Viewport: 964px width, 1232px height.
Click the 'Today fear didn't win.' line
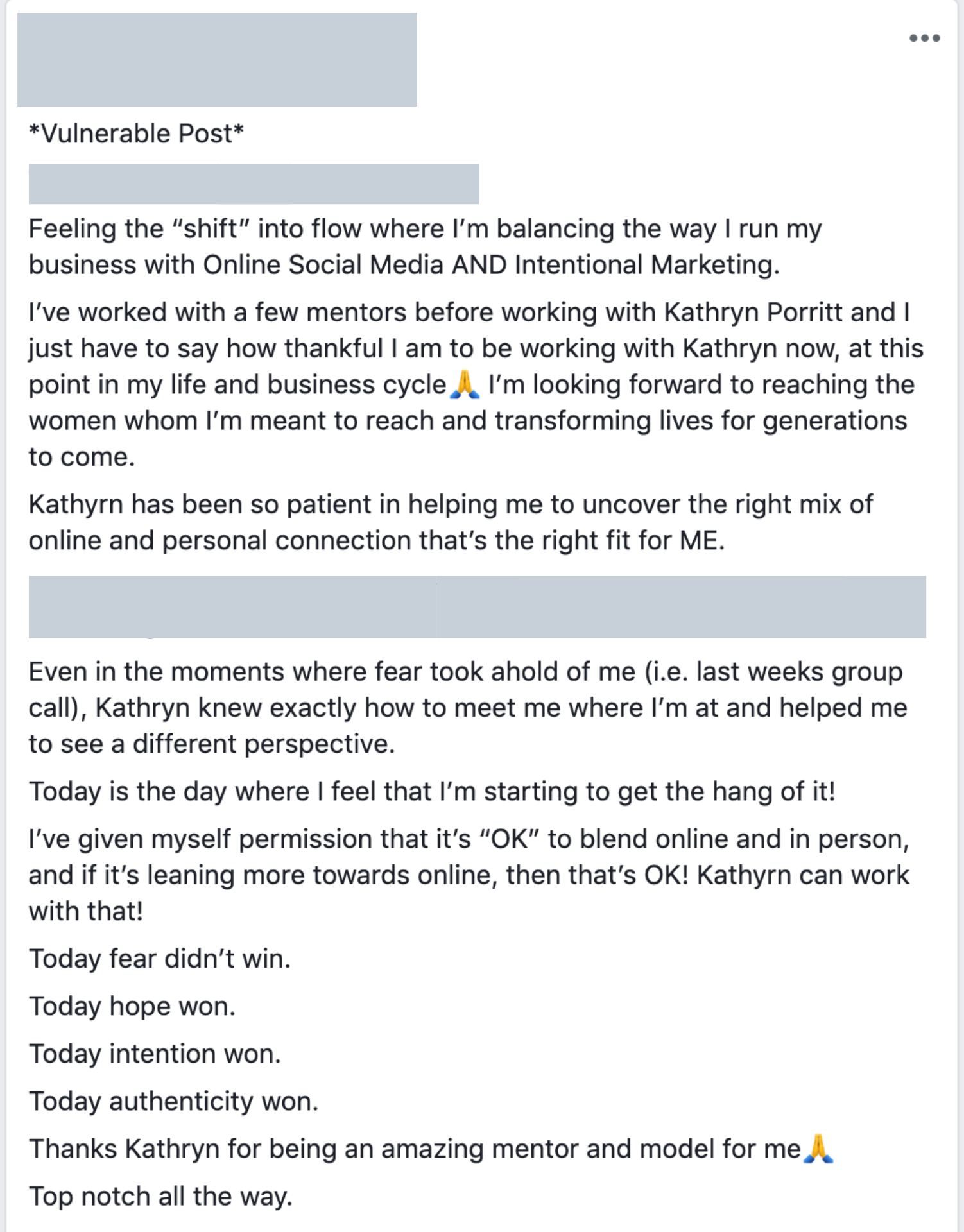pyautogui.click(x=159, y=959)
